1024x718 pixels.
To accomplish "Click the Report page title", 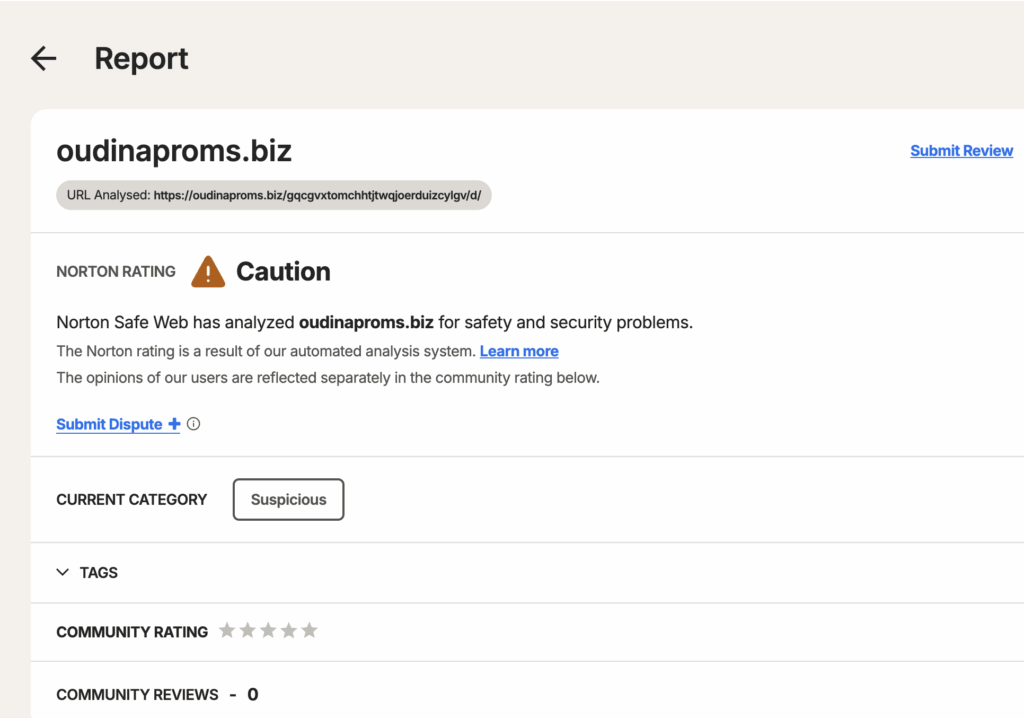I will click(141, 59).
